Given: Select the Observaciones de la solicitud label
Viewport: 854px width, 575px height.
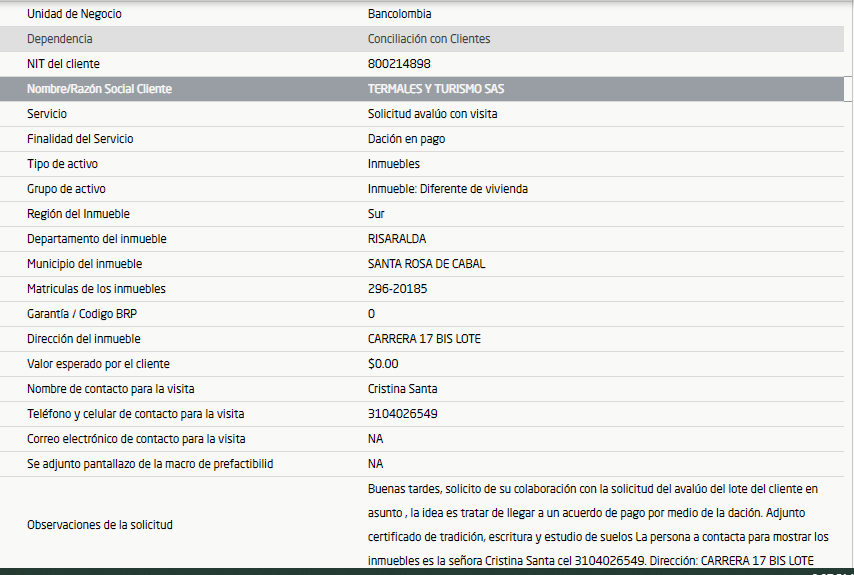Looking at the screenshot, I should [100, 525].
